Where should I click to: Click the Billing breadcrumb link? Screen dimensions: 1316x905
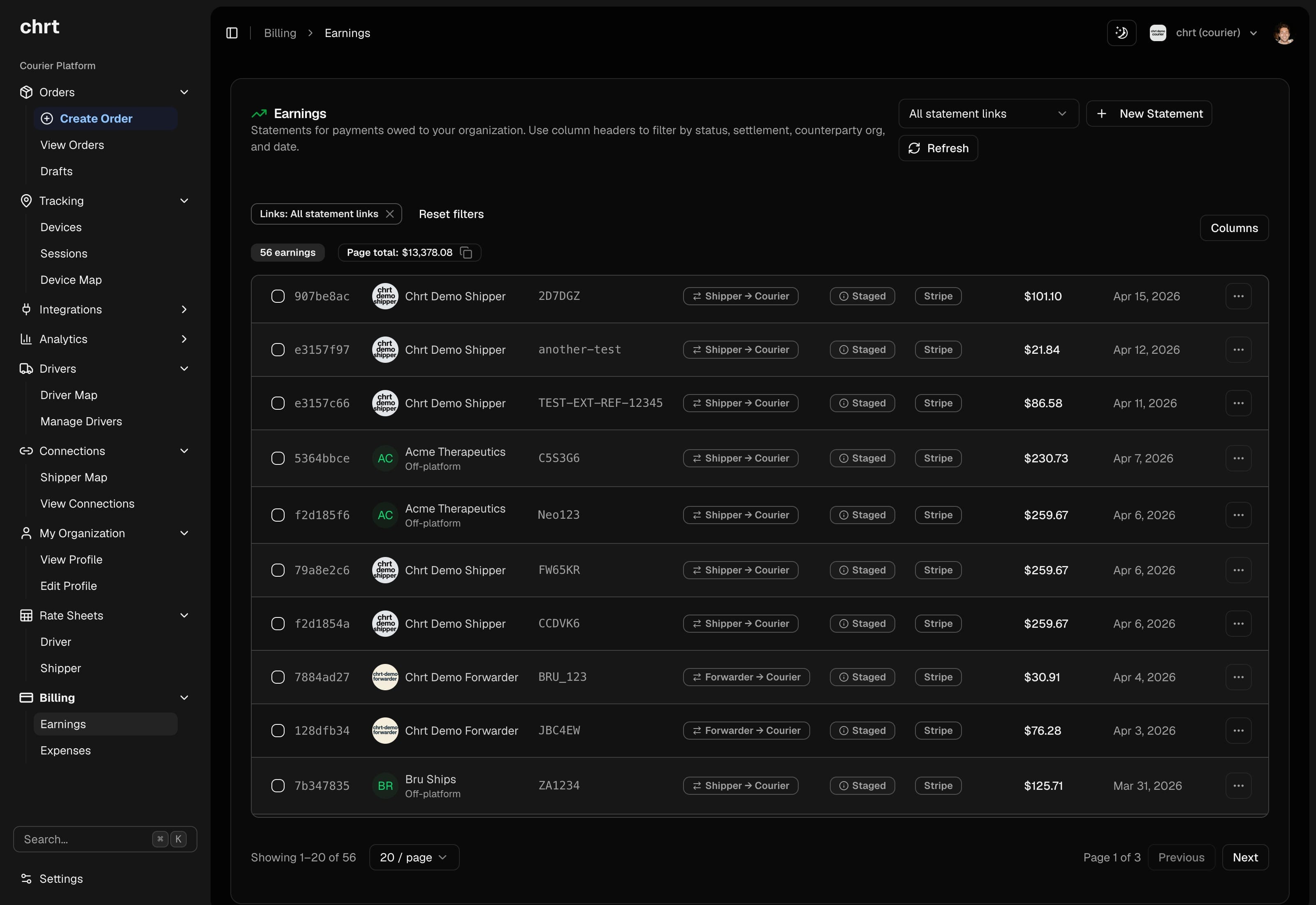coord(280,33)
